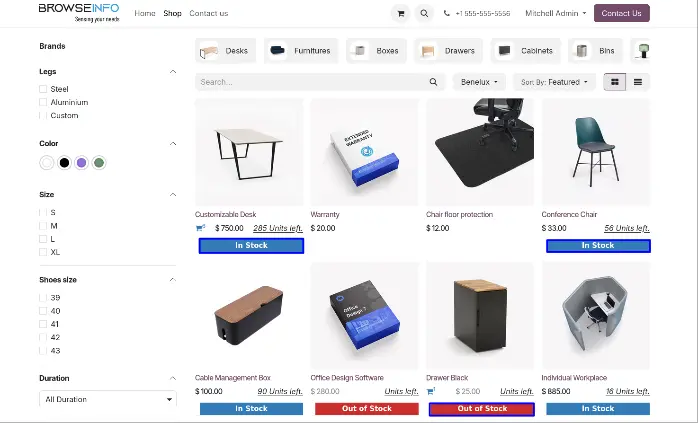Switch to grid view layout
Image resolution: width=698 pixels, height=423 pixels.
coord(615,82)
